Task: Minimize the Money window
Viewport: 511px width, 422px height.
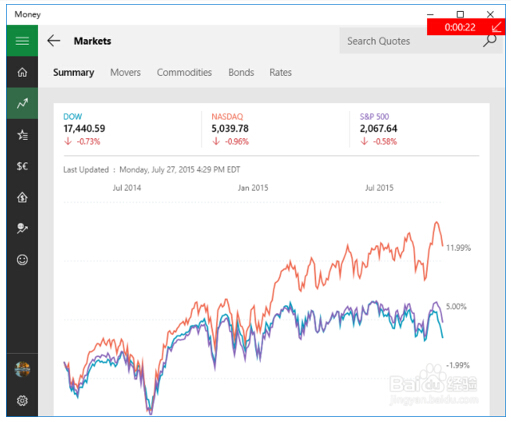Action: click(430, 14)
